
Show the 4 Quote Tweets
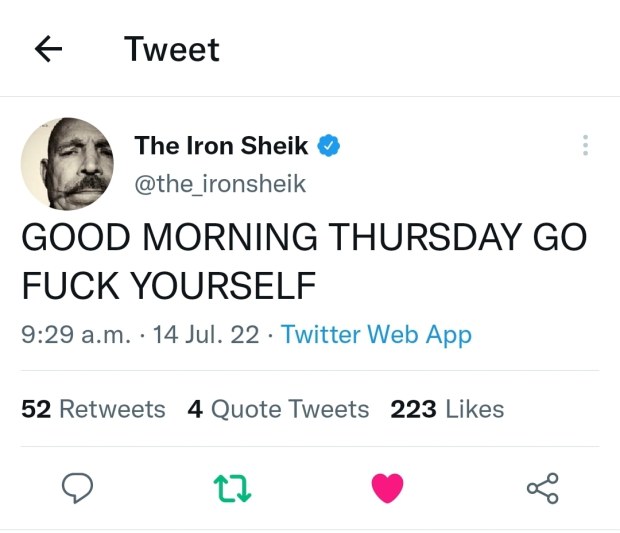278,409
